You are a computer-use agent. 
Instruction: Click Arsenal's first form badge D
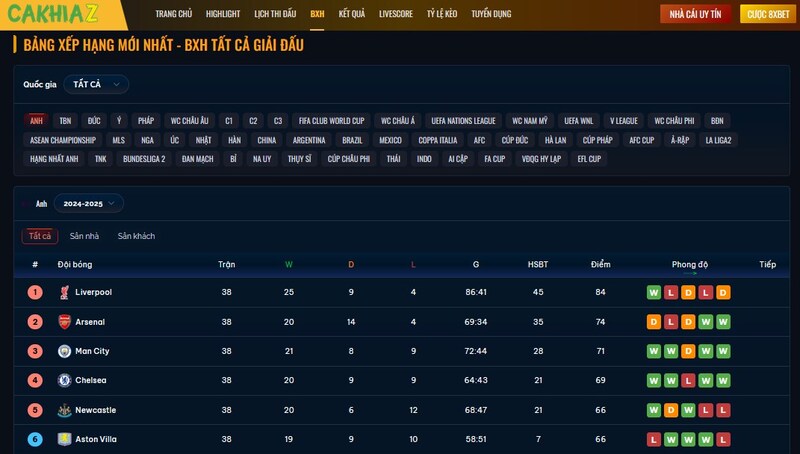tap(654, 322)
